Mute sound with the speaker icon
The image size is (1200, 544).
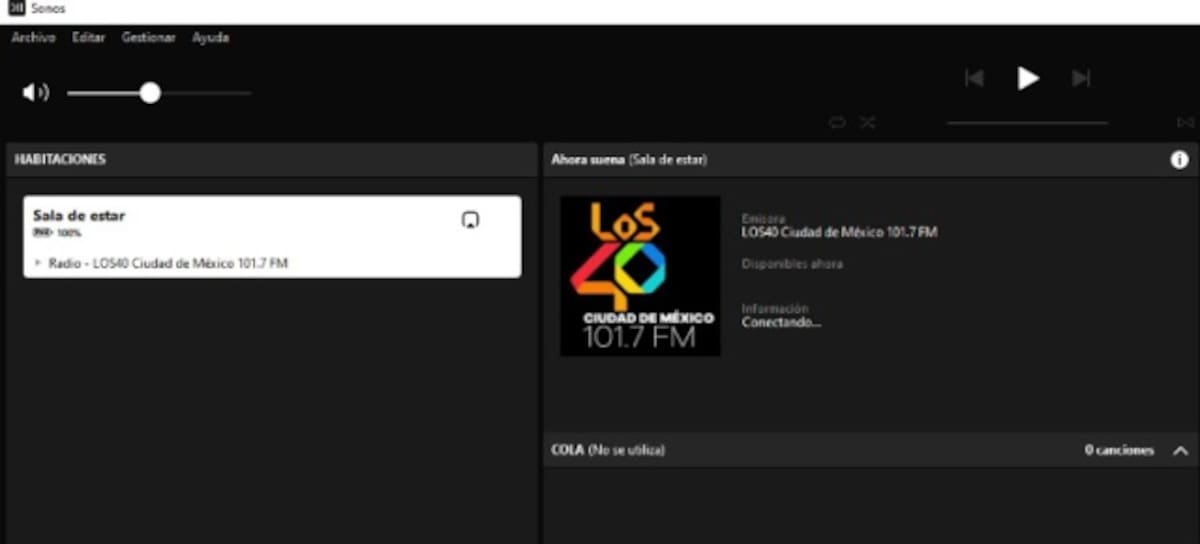point(35,93)
